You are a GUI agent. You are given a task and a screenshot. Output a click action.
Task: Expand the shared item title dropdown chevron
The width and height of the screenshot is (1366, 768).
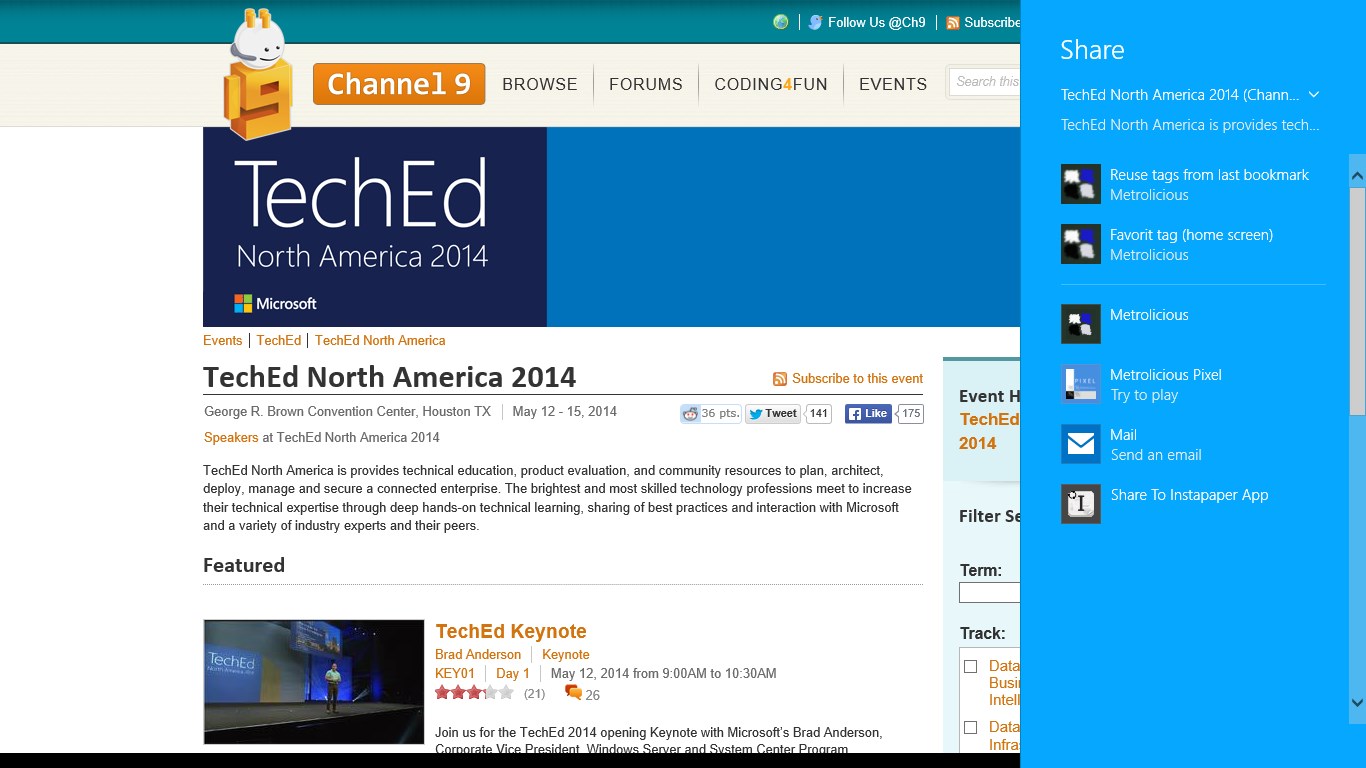(x=1314, y=95)
